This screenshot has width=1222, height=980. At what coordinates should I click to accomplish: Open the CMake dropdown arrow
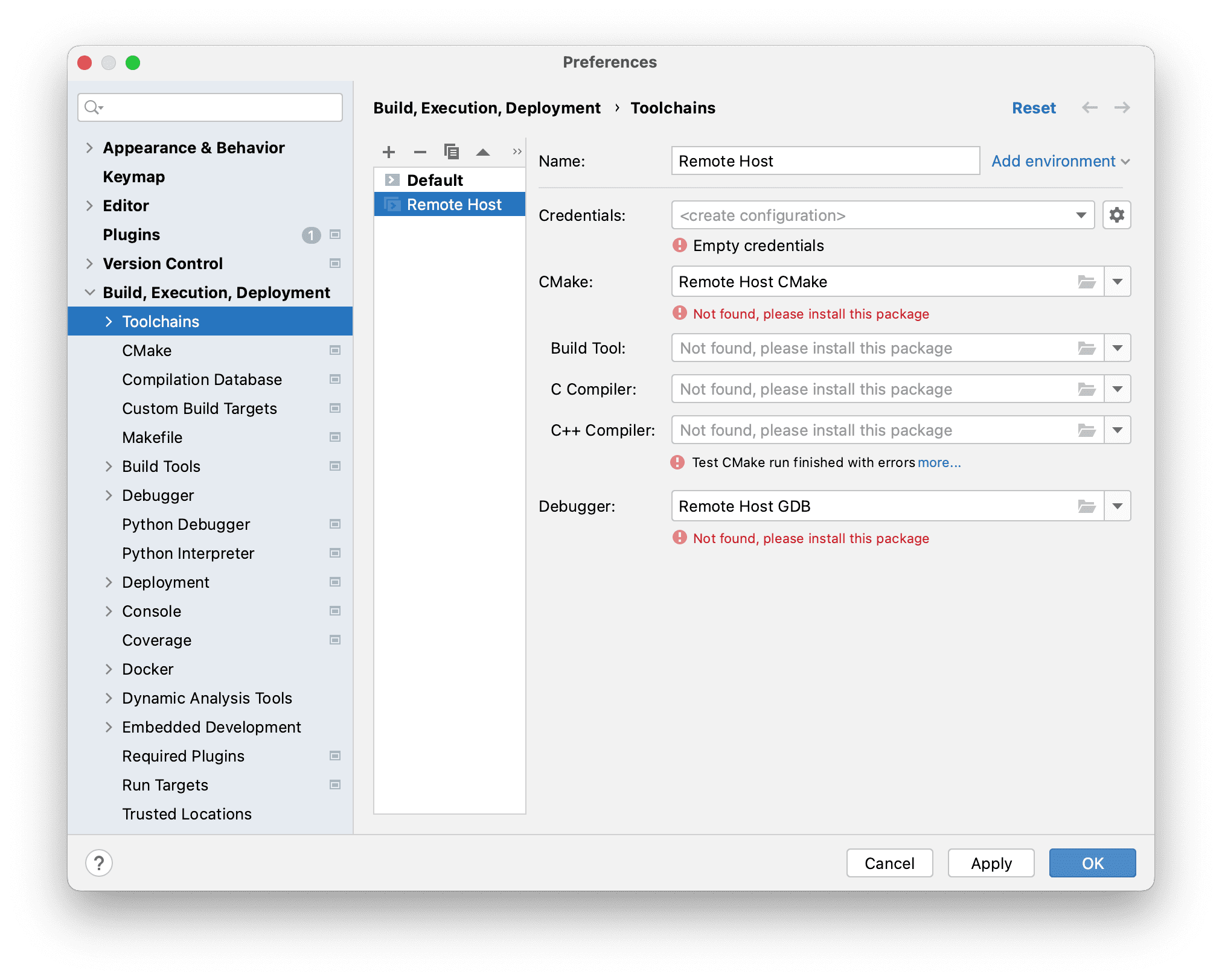click(1118, 282)
